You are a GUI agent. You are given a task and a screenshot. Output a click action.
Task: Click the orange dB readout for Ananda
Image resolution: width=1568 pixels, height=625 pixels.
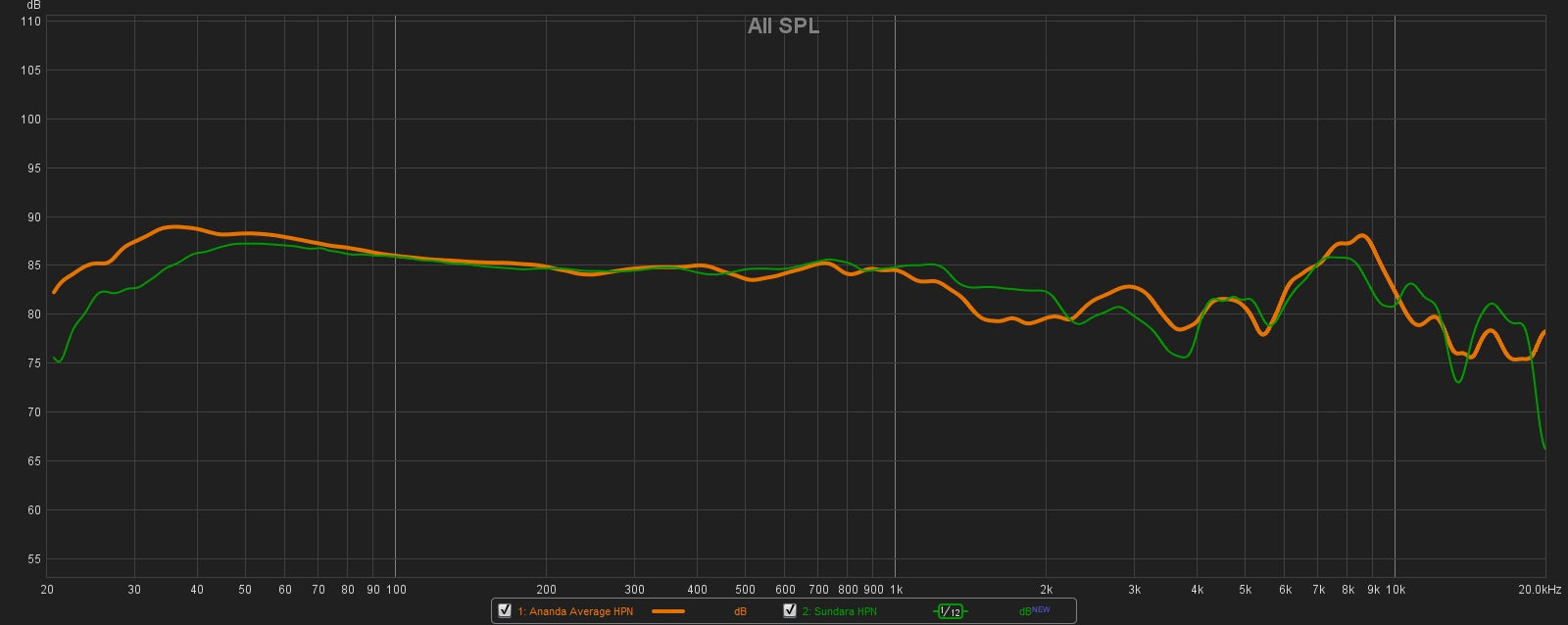click(x=740, y=611)
